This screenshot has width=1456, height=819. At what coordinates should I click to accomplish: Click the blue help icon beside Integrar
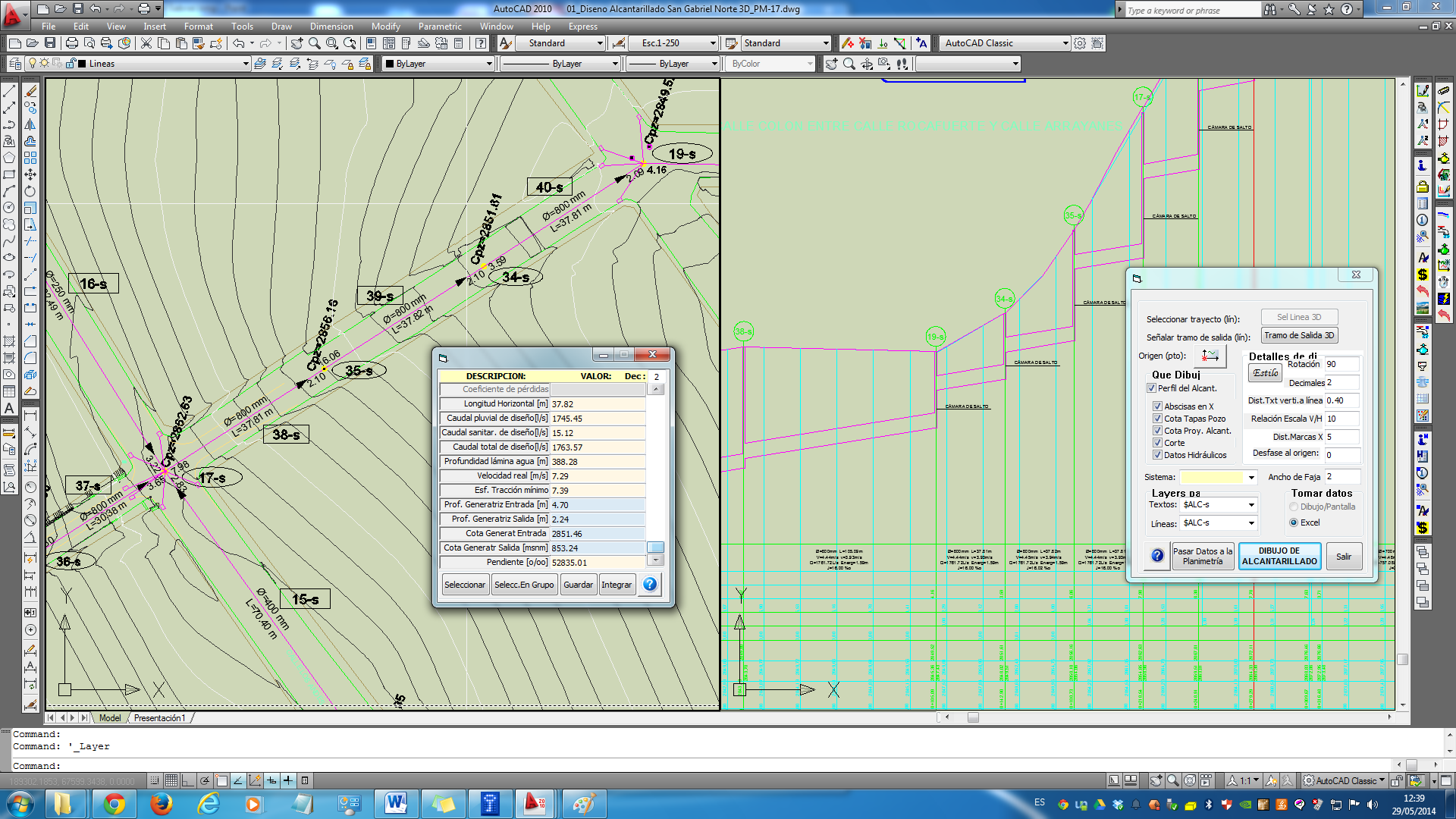650,585
